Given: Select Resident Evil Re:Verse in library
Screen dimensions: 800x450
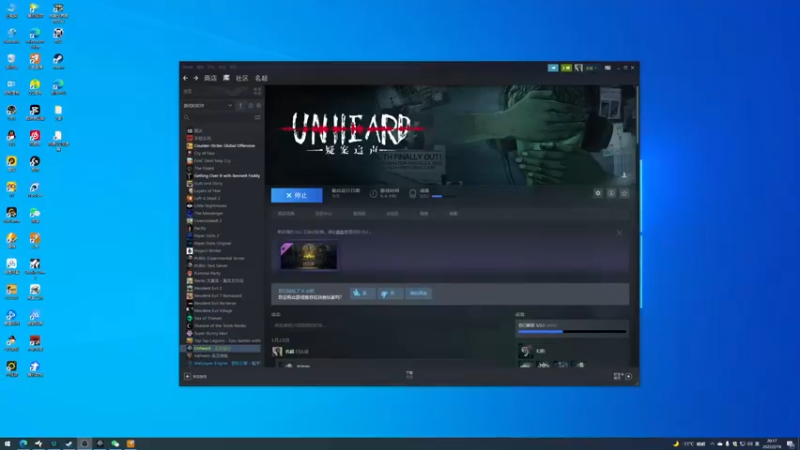Looking at the screenshot, I should [x=214, y=303].
